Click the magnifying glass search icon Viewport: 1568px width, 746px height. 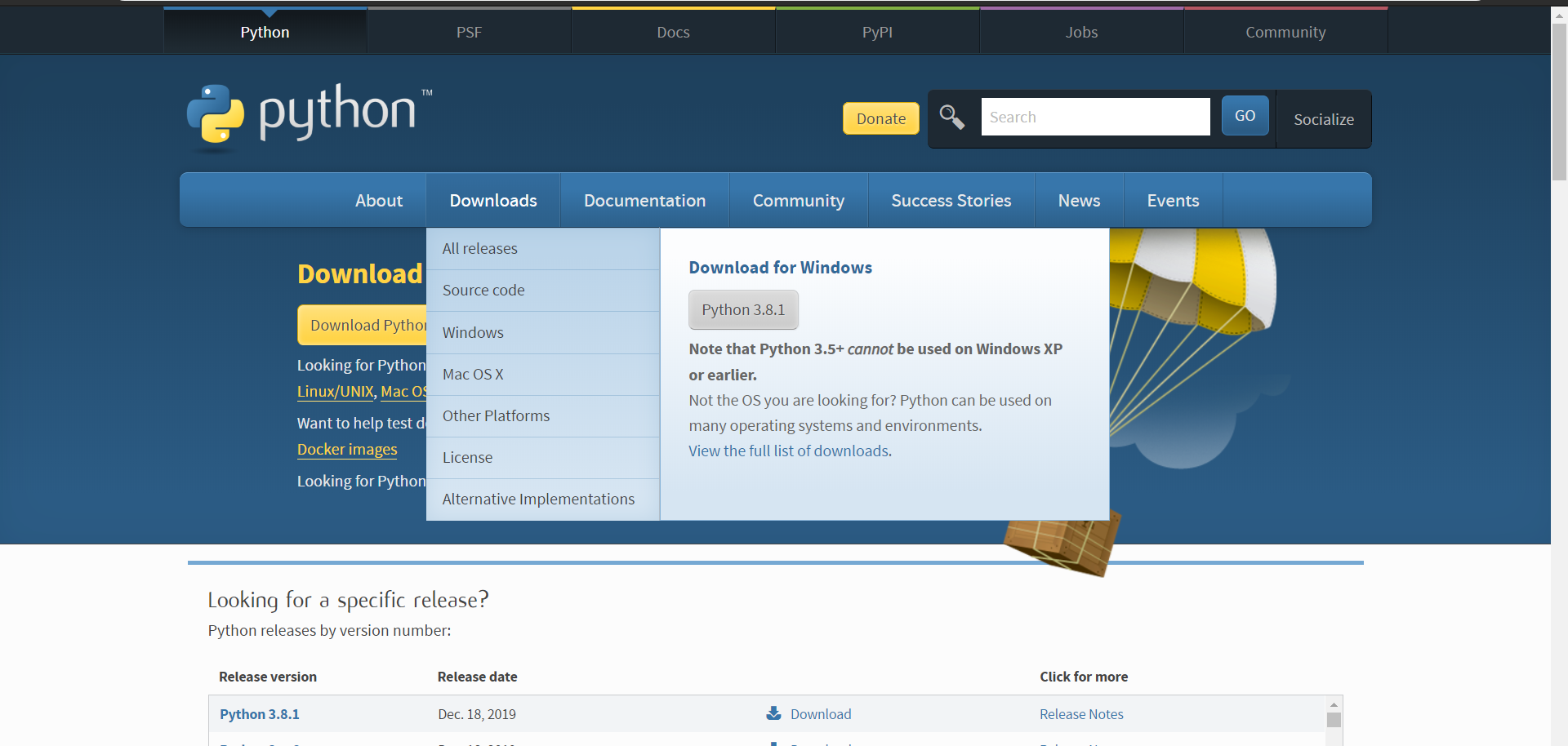click(951, 117)
